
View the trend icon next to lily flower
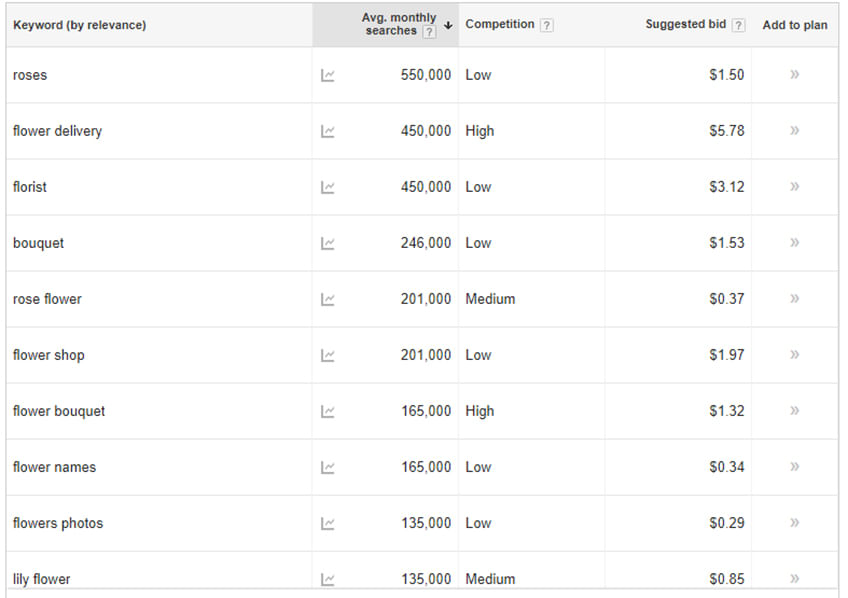tap(329, 578)
